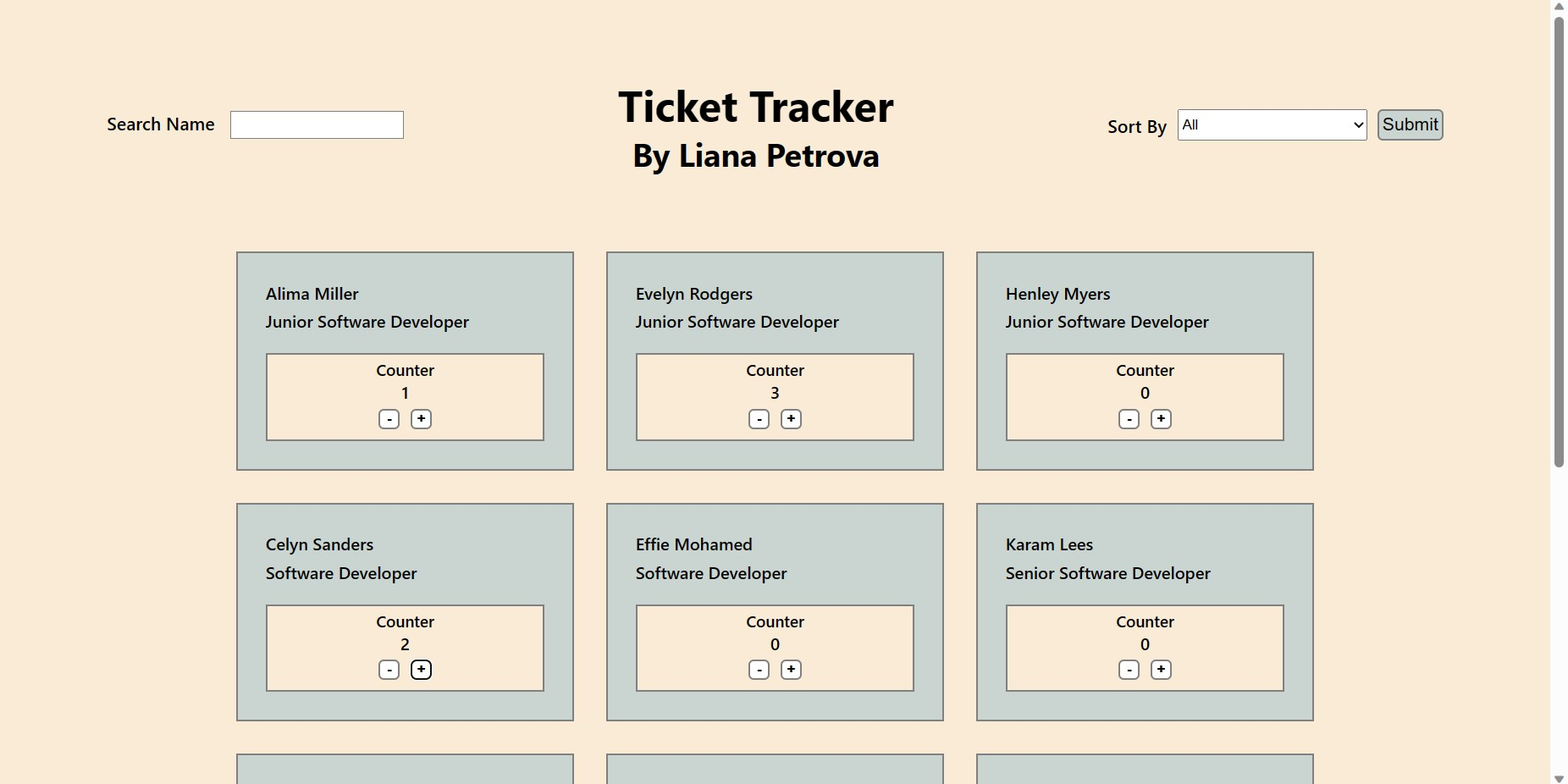
Task: Decrement Celyn Sanders' counter
Action: pyautogui.click(x=389, y=669)
